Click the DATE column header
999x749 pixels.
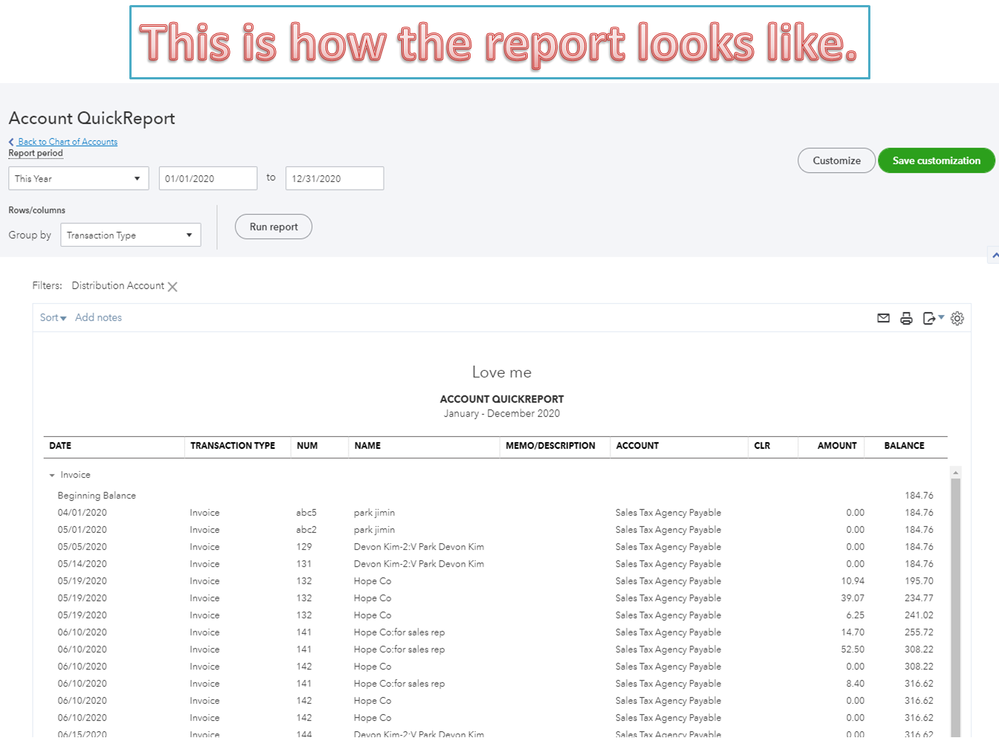[61, 446]
